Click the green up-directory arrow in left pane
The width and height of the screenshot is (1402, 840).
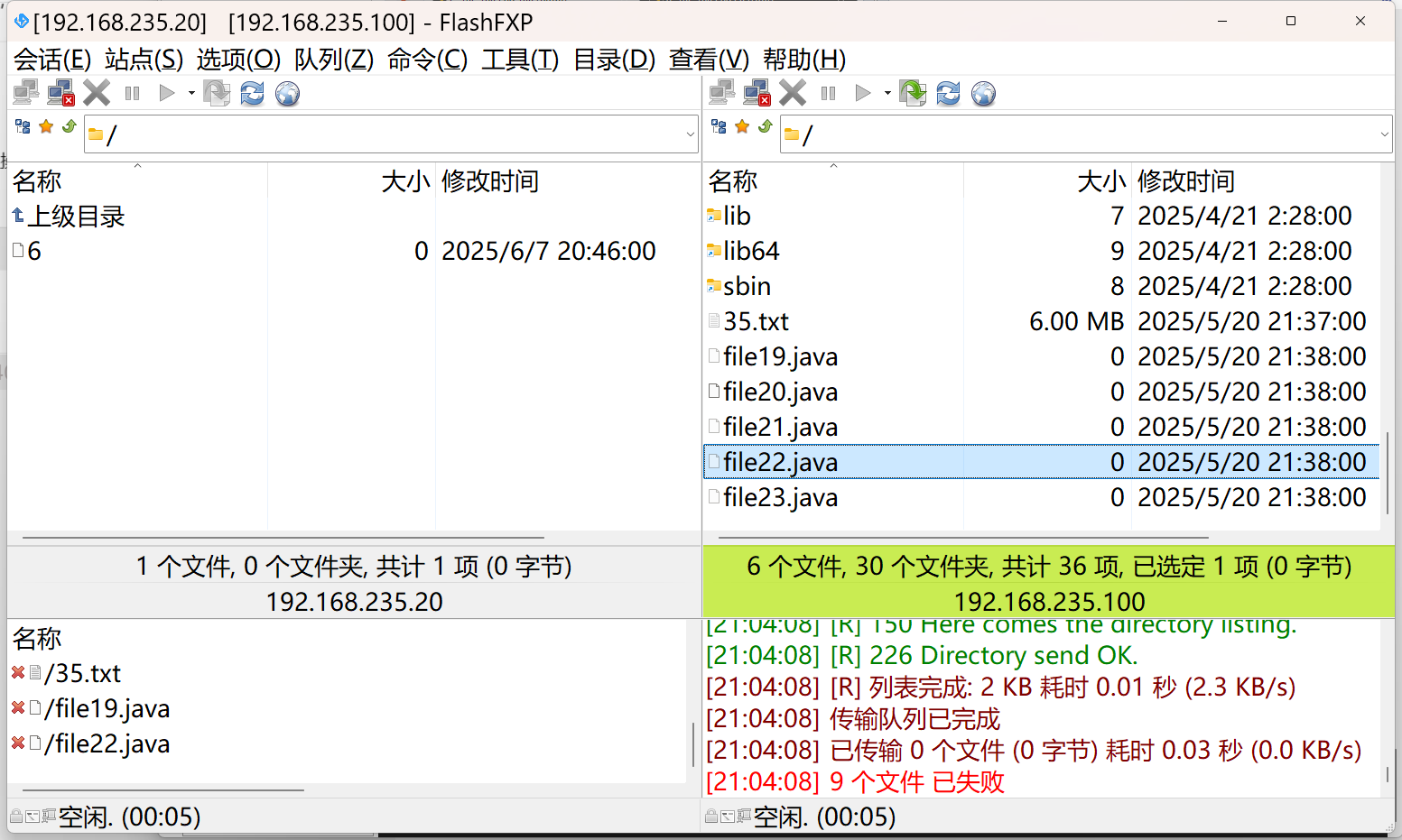pyautogui.click(x=70, y=126)
